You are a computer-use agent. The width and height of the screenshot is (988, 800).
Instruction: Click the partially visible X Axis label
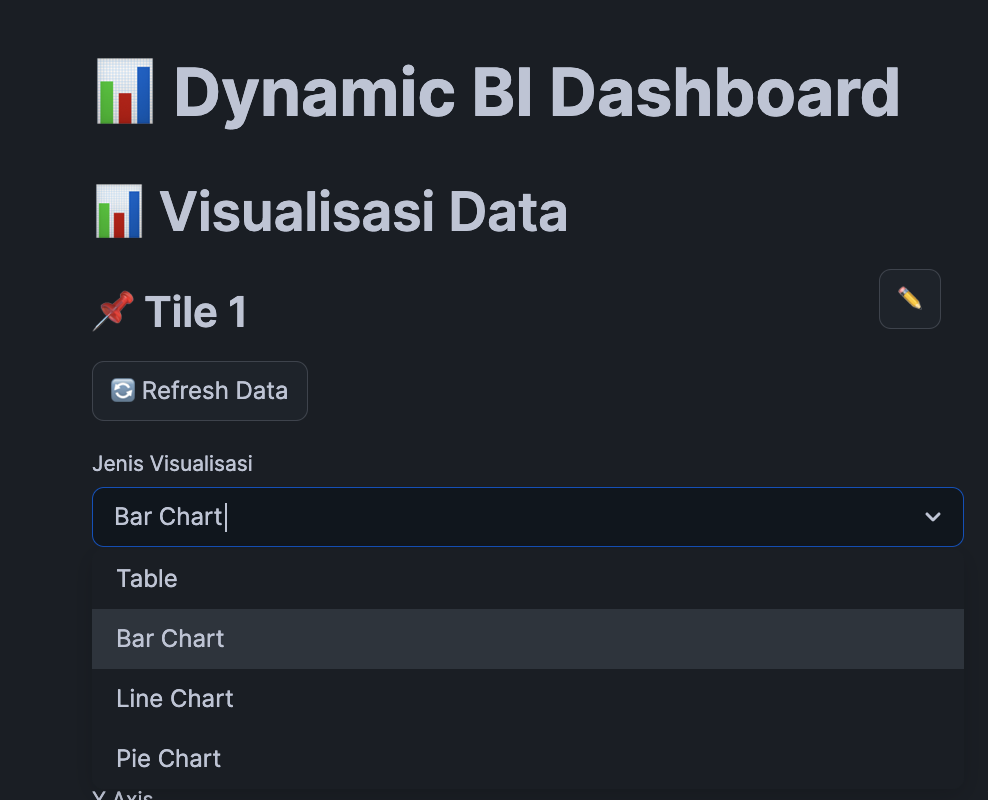click(122, 795)
